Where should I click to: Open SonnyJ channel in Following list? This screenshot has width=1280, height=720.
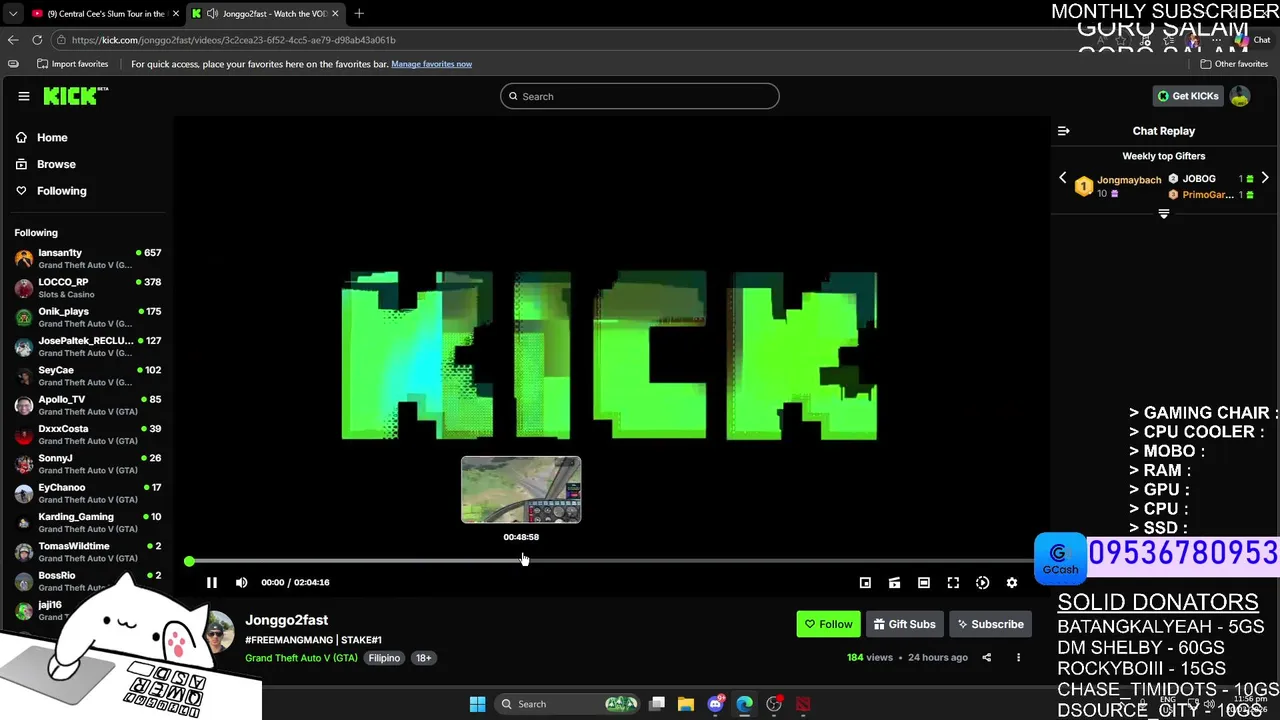(x=87, y=464)
